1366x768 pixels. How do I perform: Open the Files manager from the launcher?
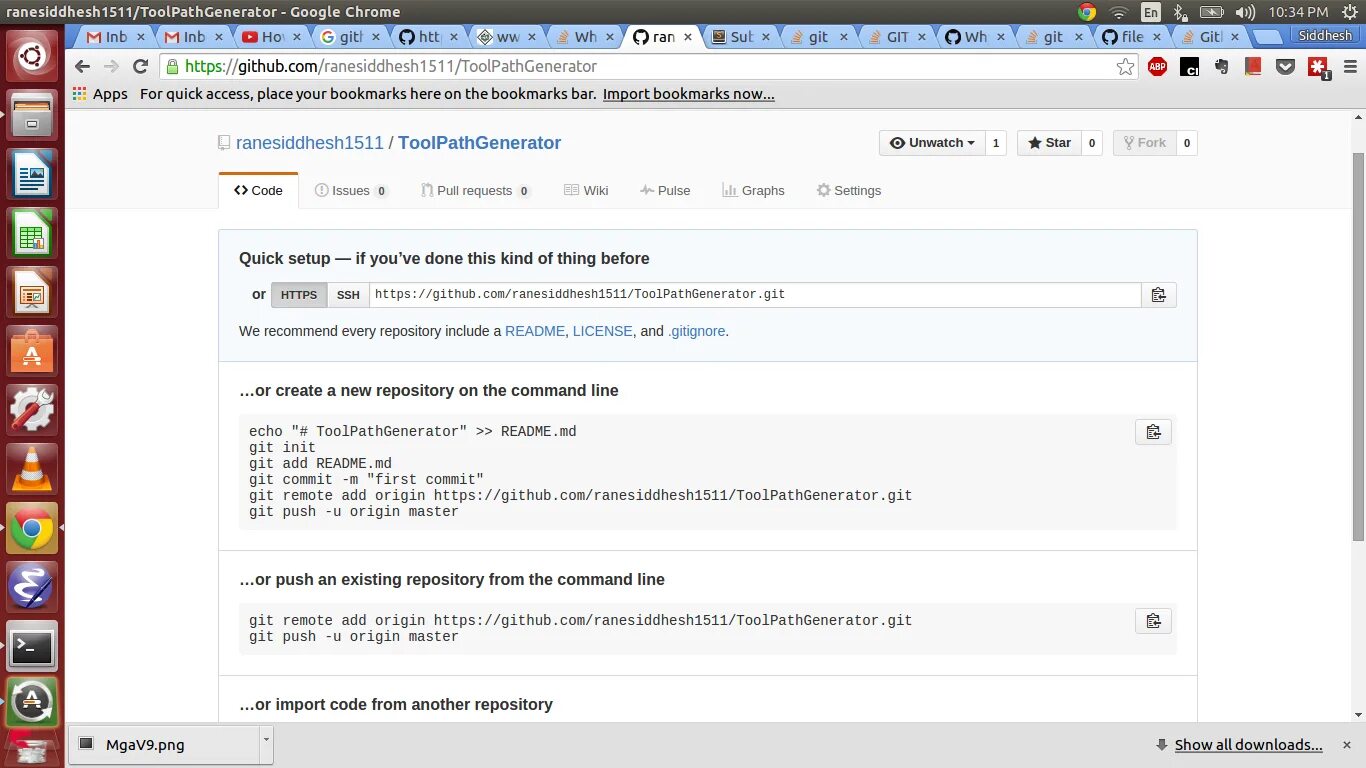pos(32,115)
